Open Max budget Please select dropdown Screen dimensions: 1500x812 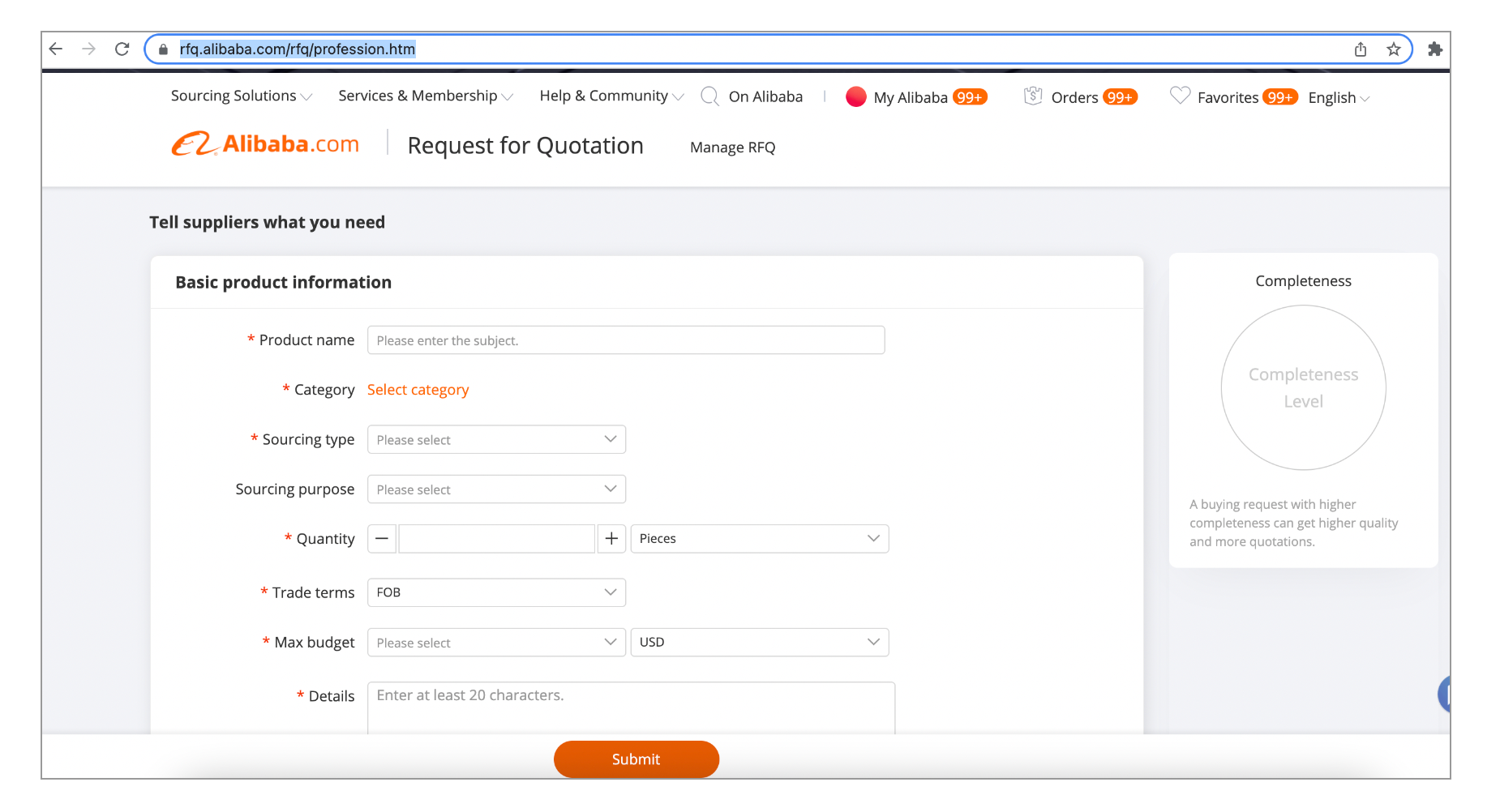coord(496,643)
